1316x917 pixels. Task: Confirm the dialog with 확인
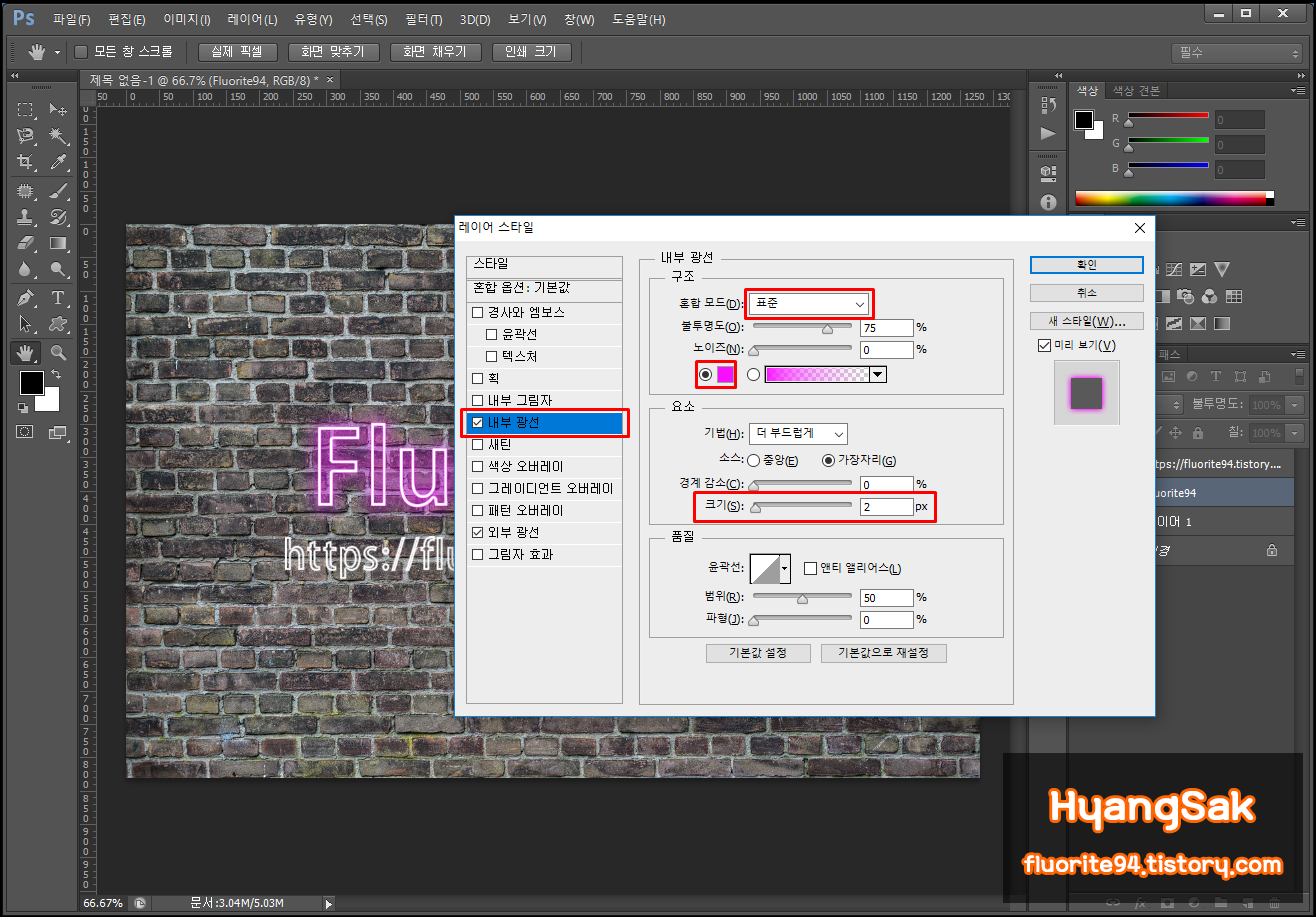pos(1087,265)
